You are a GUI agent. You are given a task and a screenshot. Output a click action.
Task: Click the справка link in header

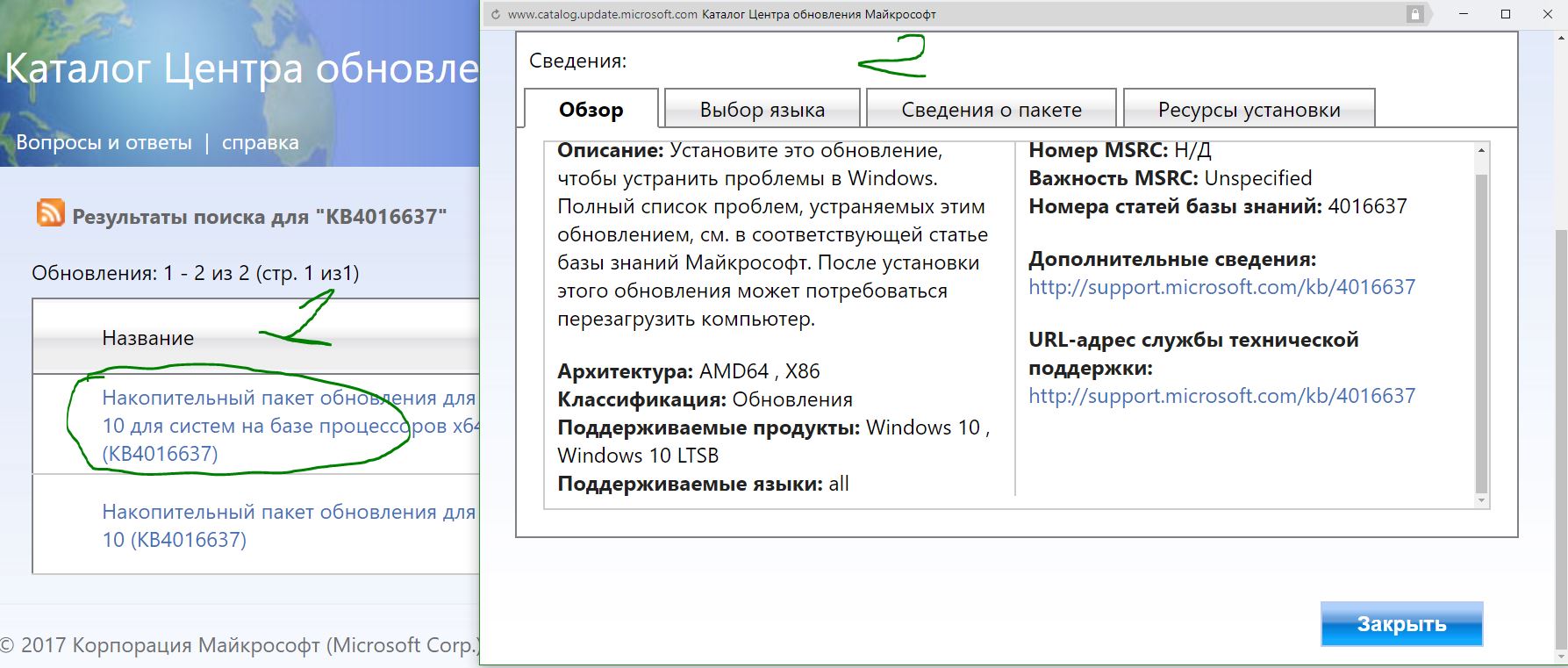tap(260, 142)
